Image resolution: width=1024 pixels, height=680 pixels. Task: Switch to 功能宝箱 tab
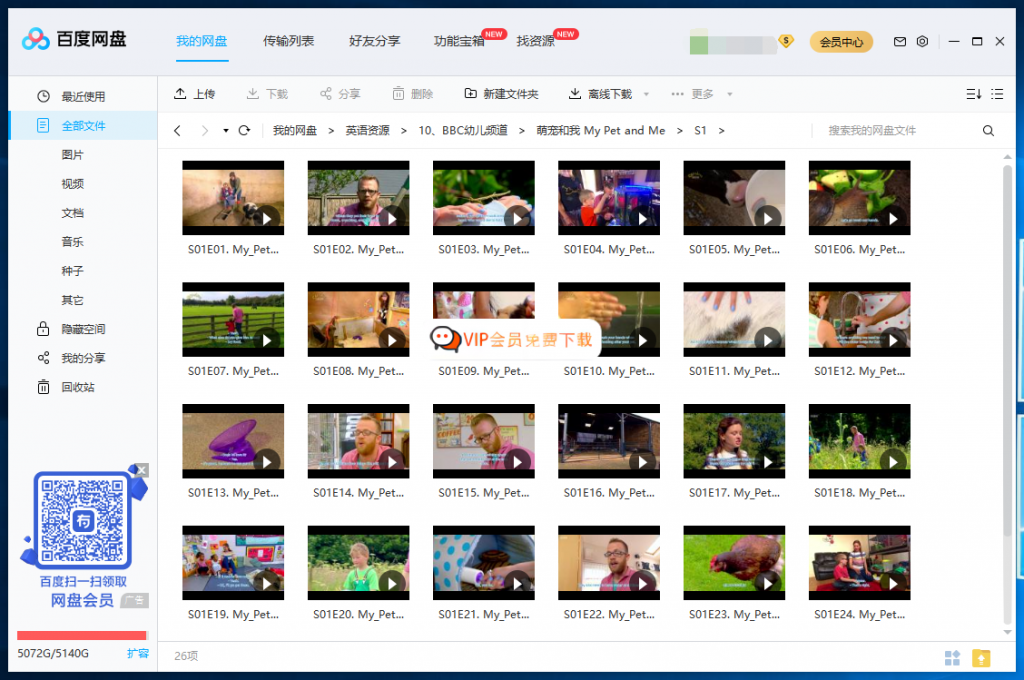pos(459,41)
